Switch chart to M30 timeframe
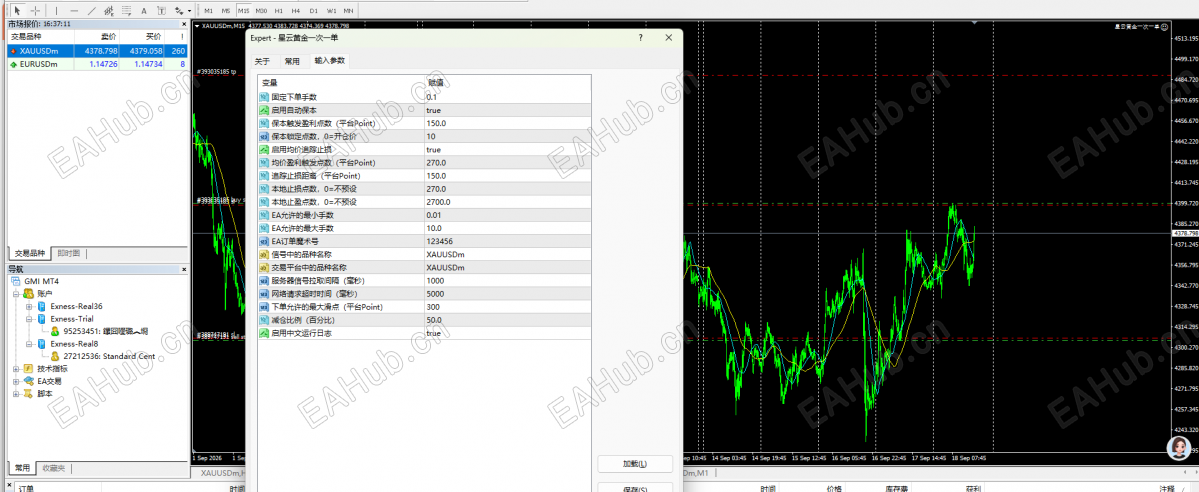The width and height of the screenshot is (1199, 492). 262,11
